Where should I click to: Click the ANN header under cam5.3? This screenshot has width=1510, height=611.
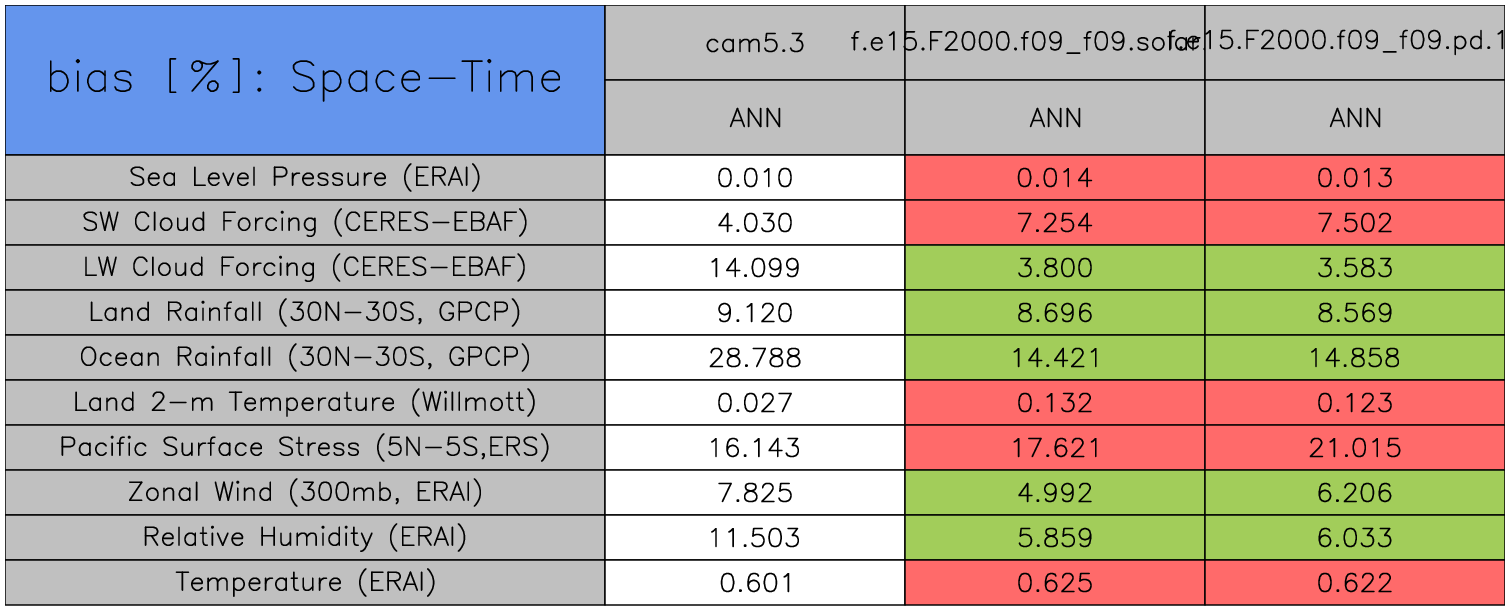coord(755,118)
